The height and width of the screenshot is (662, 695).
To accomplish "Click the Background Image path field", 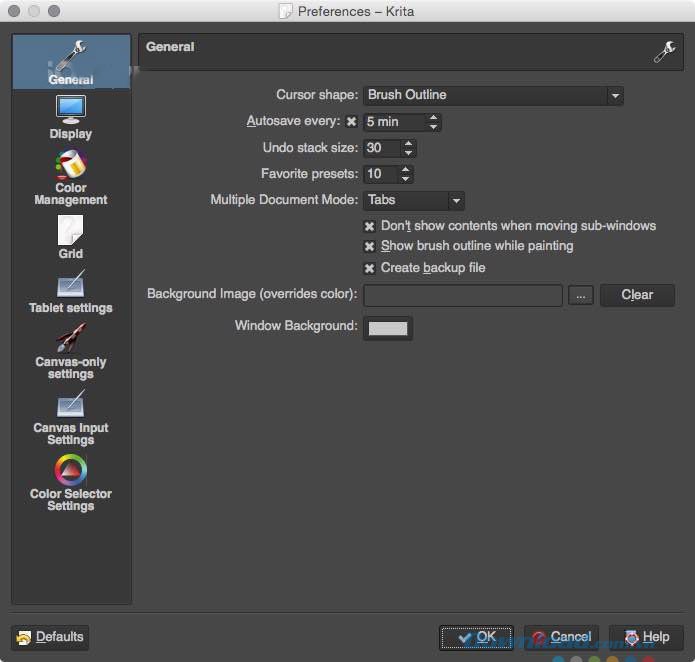I will (x=463, y=295).
